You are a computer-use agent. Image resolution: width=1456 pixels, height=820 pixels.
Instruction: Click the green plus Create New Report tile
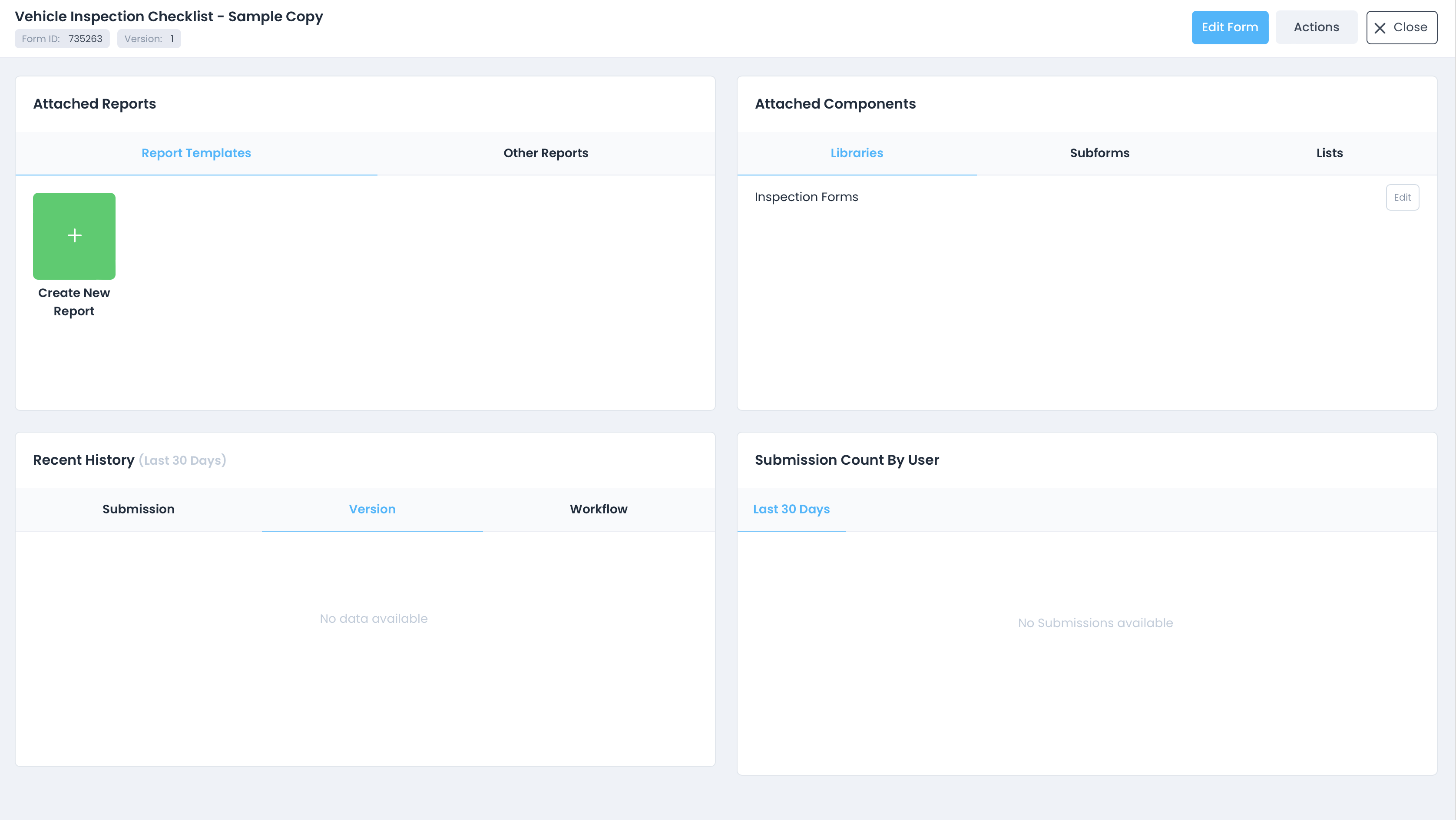74,236
